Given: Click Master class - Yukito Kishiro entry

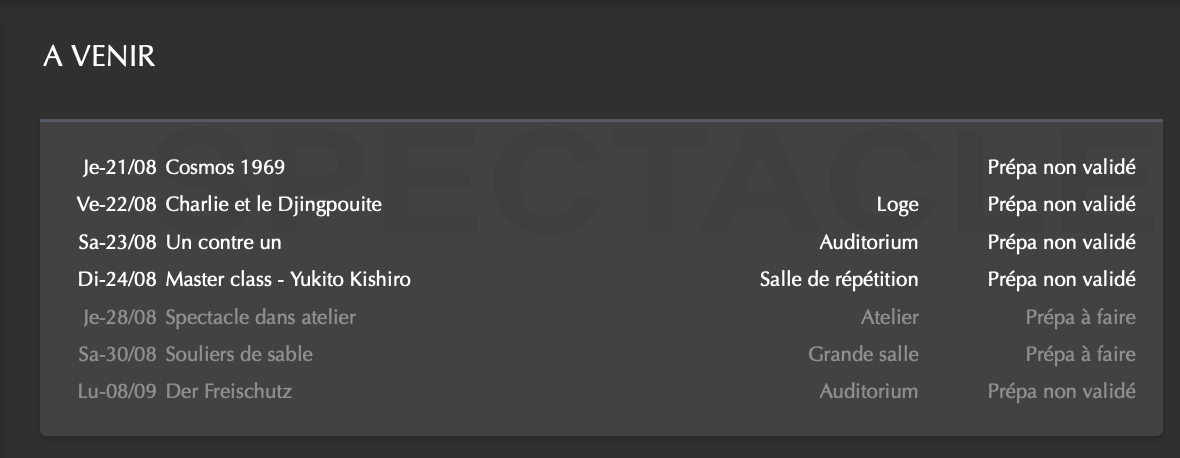Looking at the screenshot, I should [x=288, y=279].
